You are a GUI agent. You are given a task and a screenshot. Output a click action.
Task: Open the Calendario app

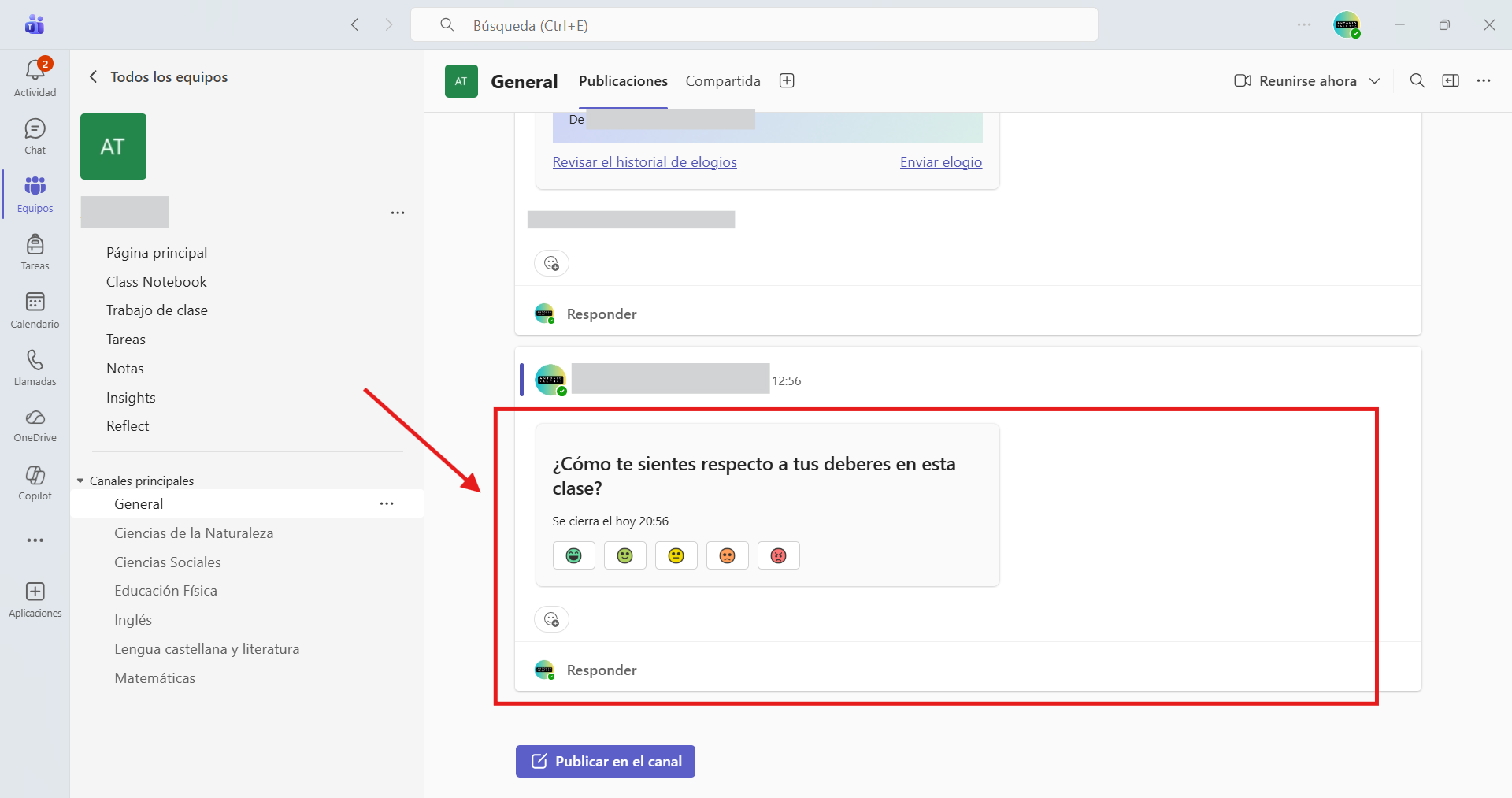point(35,310)
